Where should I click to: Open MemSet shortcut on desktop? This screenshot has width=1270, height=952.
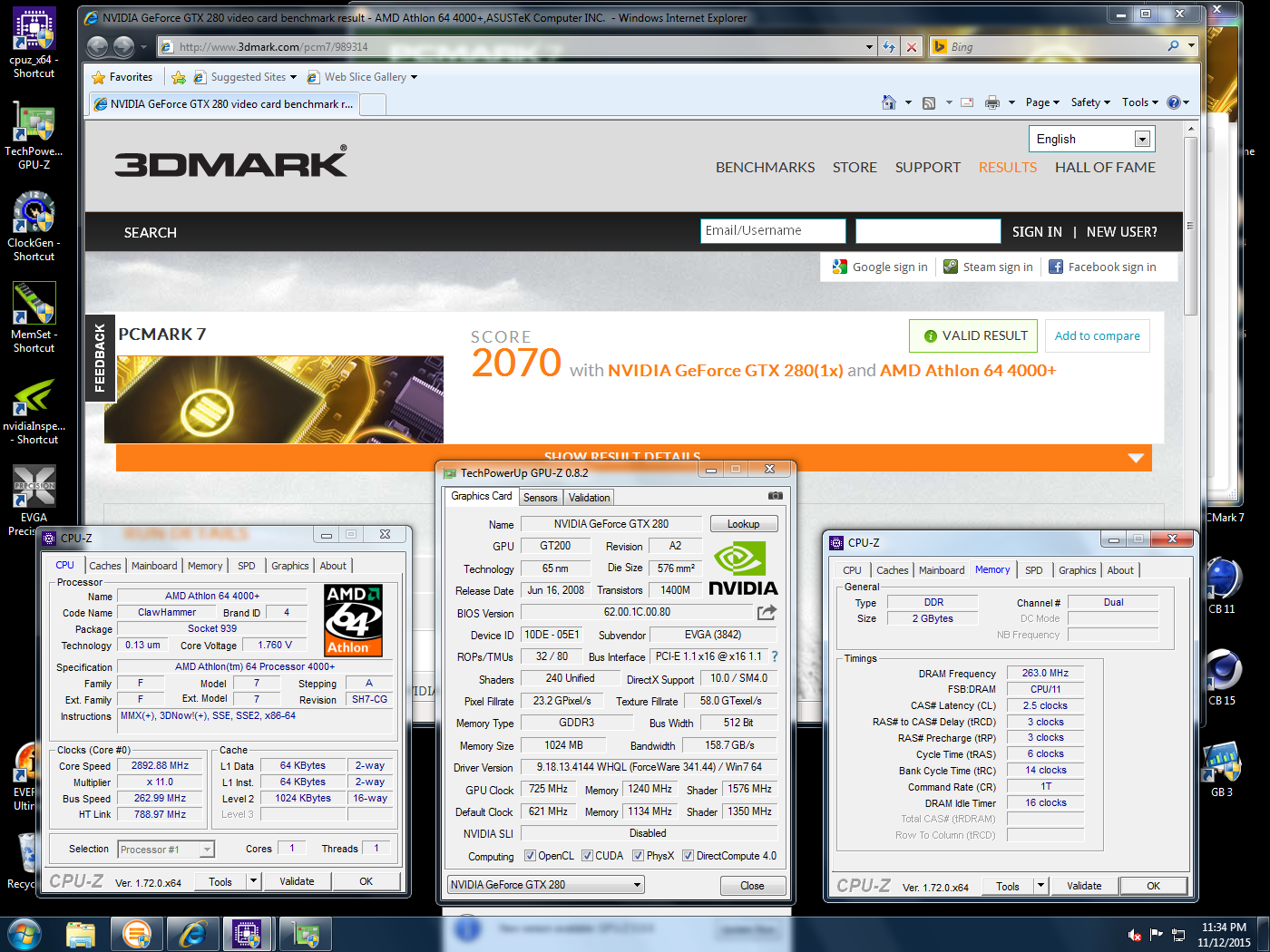[34, 317]
